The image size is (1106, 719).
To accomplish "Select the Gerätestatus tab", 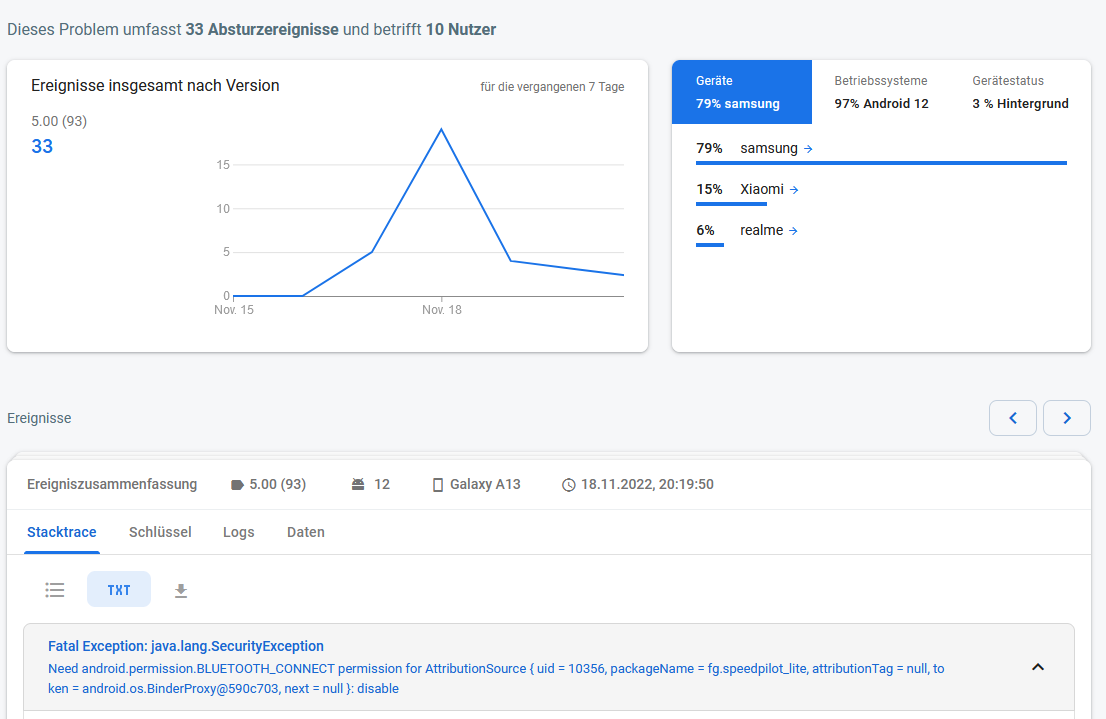I will pos(1020,92).
